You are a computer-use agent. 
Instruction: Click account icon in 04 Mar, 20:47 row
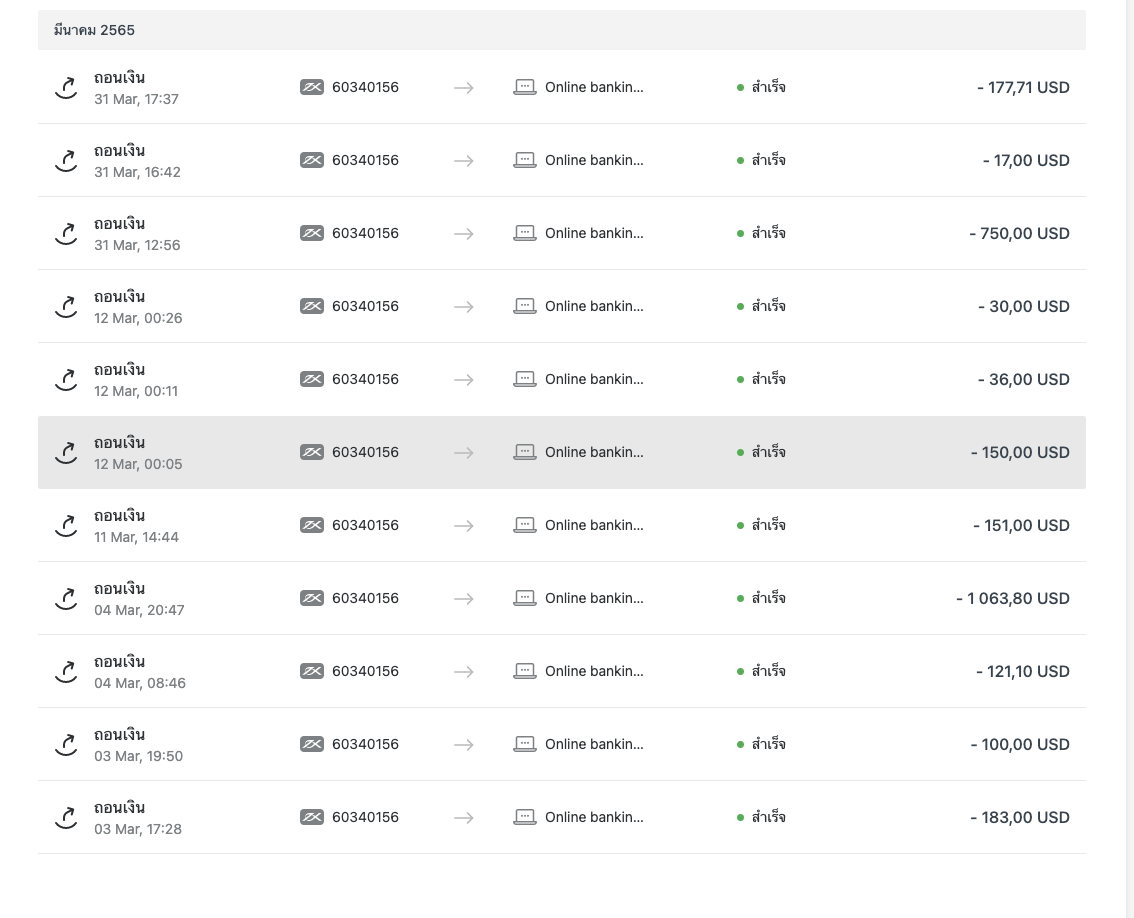click(312, 598)
